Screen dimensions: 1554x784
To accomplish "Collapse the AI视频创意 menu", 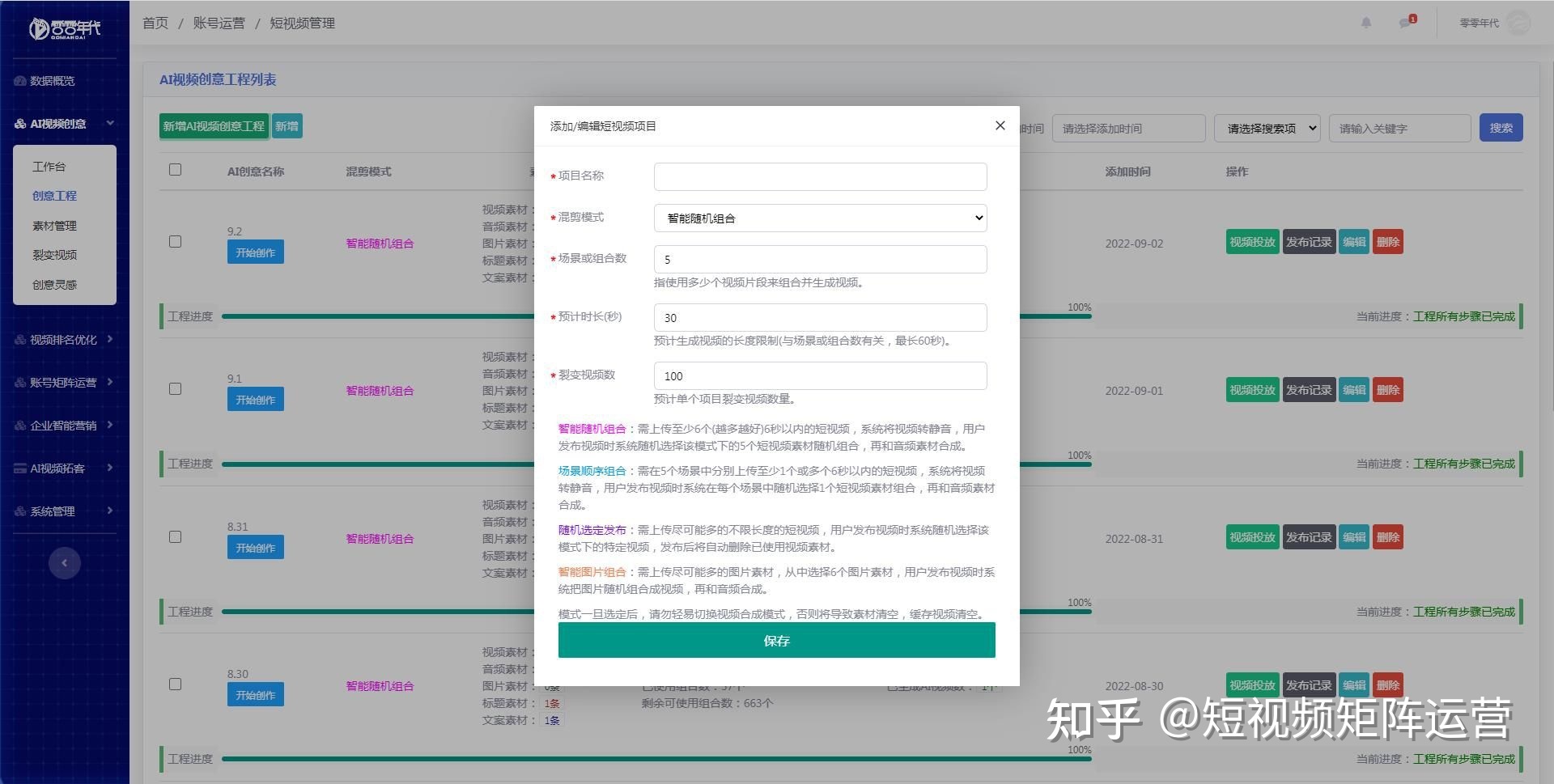I will click(110, 124).
